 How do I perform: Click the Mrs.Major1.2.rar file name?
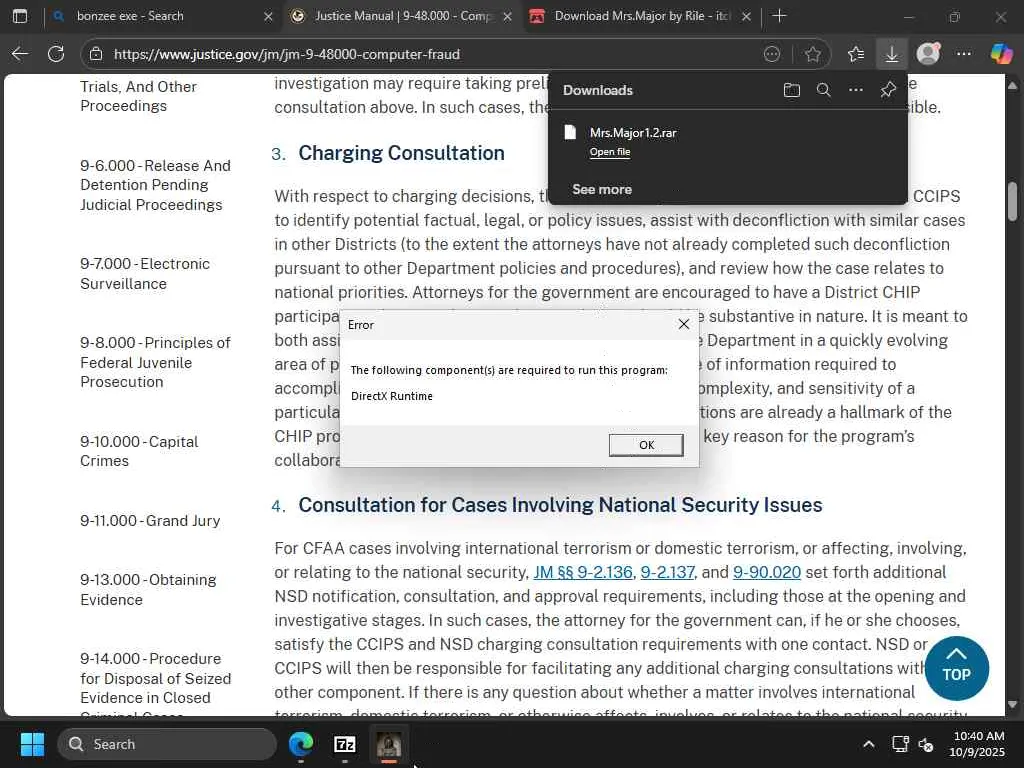point(633,133)
